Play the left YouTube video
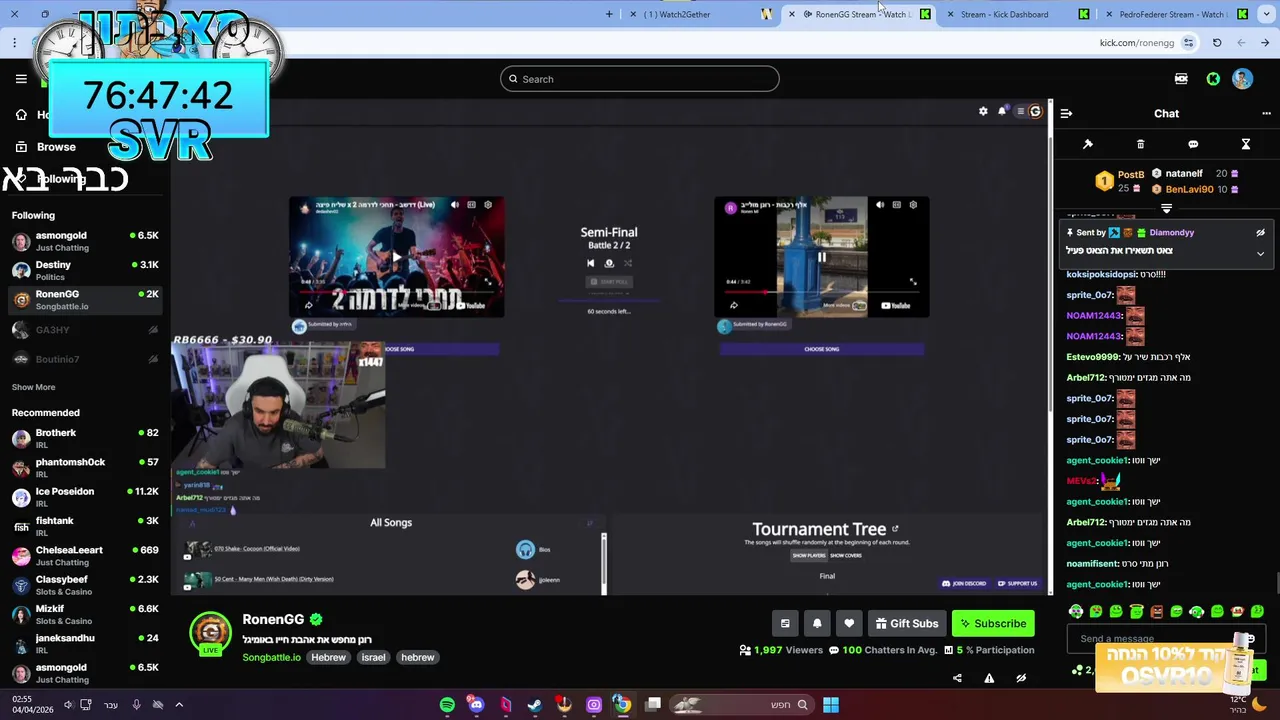 (396, 257)
